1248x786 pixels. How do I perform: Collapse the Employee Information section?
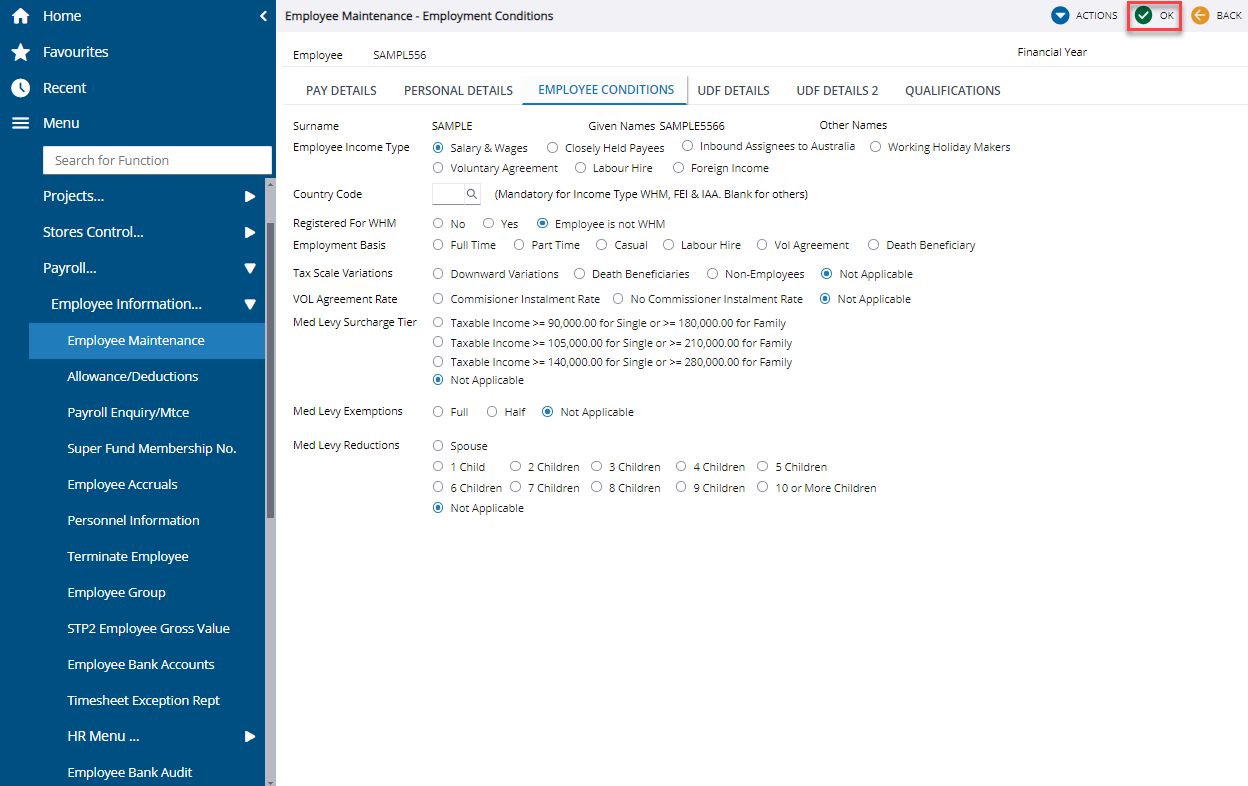tap(250, 304)
